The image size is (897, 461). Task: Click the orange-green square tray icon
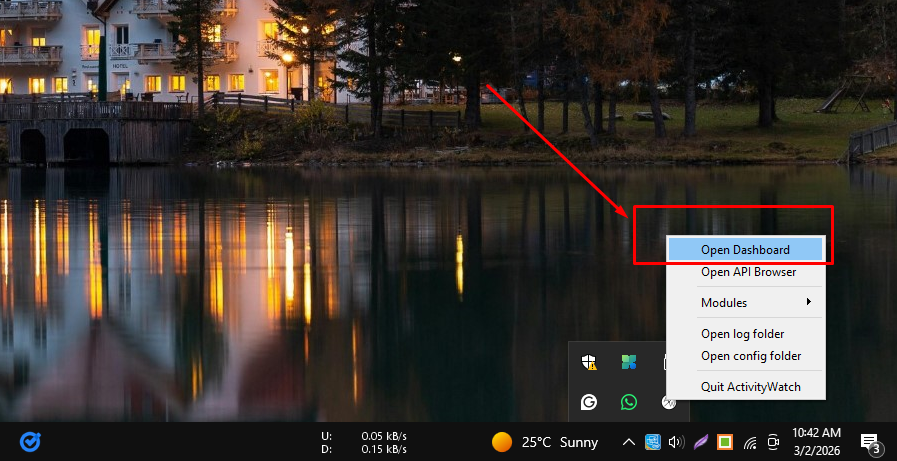(725, 442)
